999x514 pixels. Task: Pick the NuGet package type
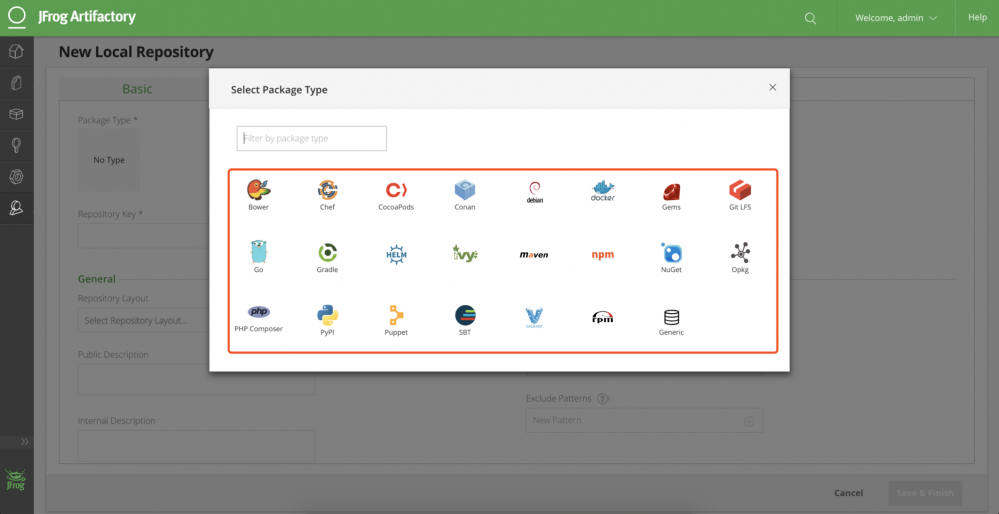(672, 257)
